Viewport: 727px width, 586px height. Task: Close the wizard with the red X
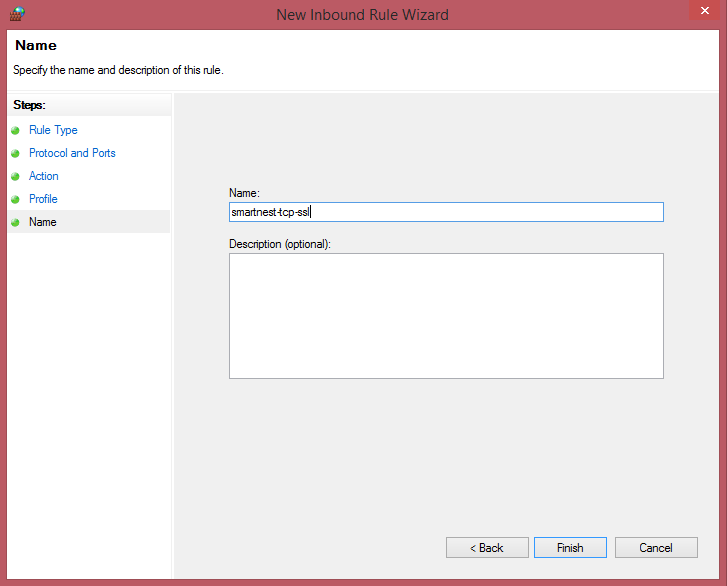click(x=704, y=10)
